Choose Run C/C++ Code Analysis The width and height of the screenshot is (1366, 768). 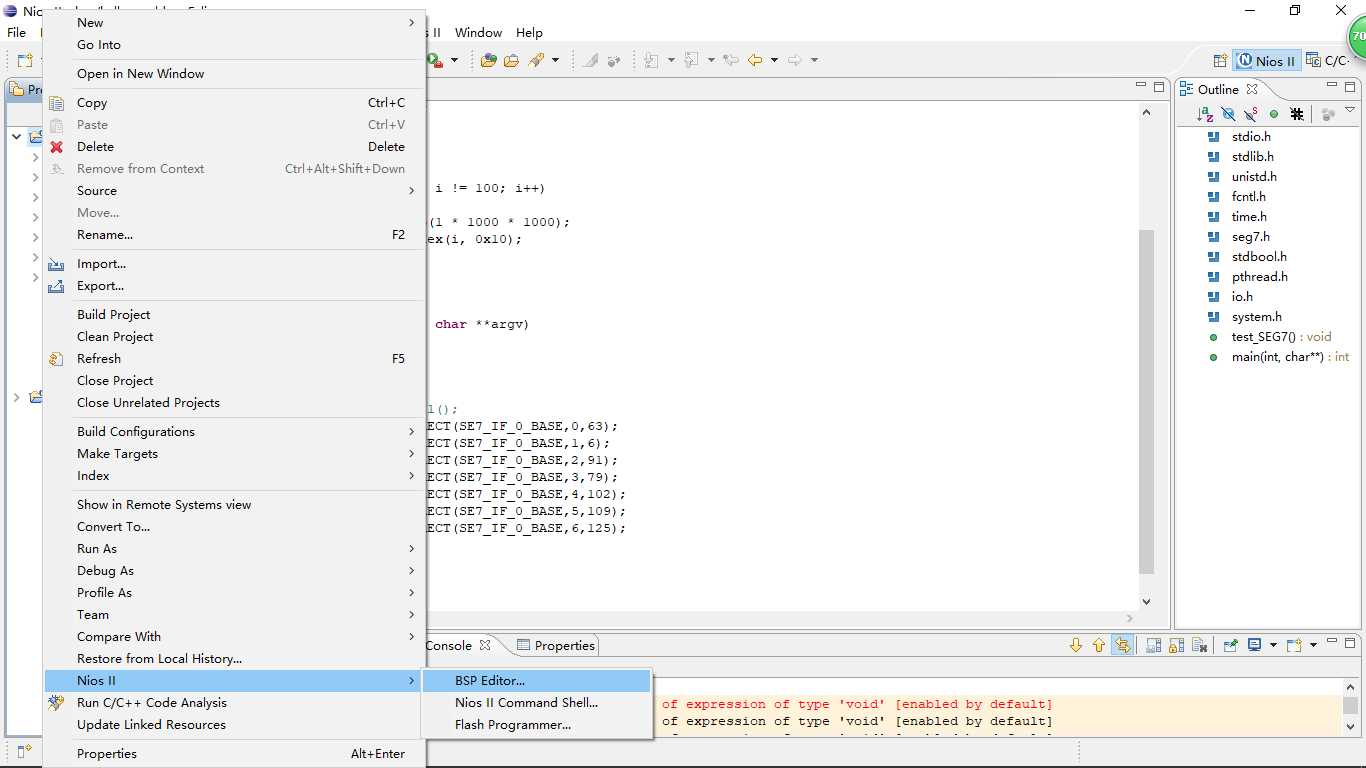[234, 703]
